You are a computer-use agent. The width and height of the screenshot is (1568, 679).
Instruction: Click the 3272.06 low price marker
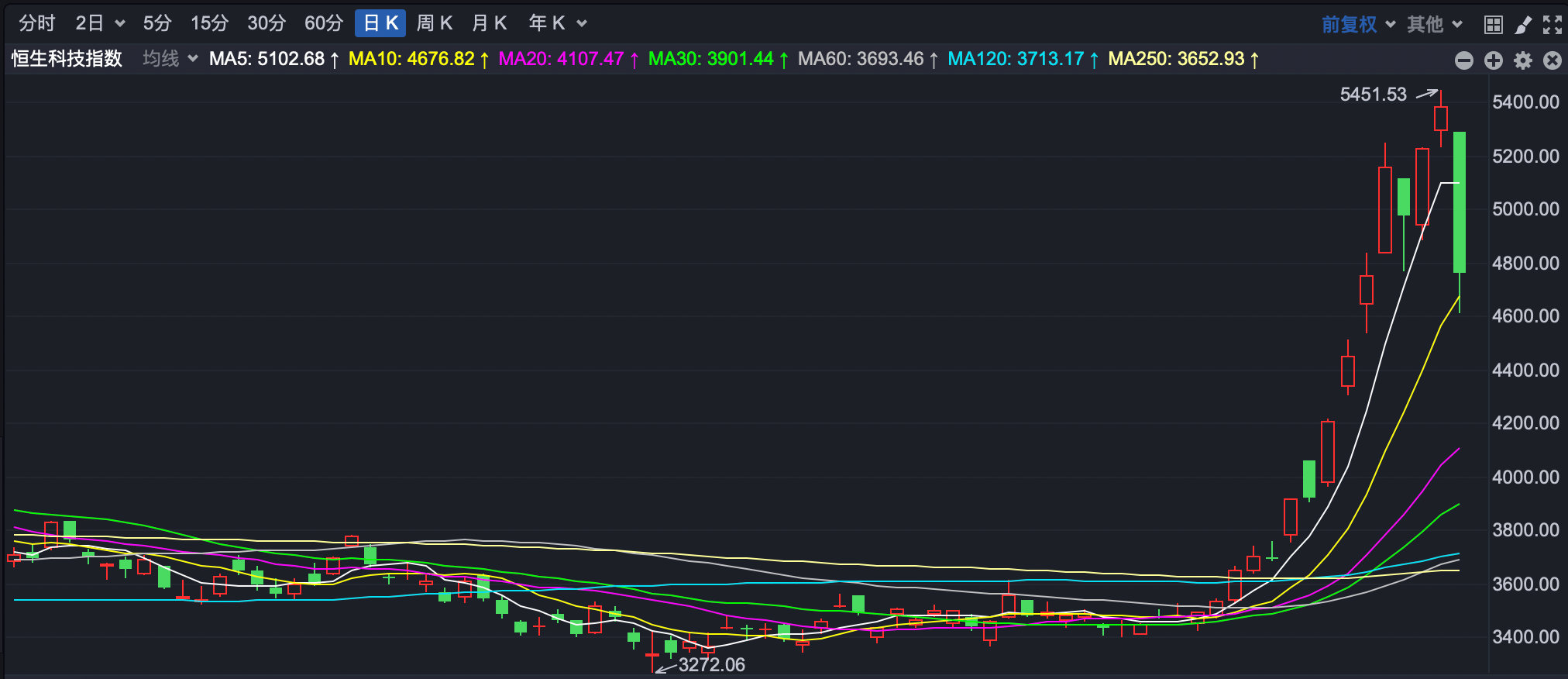coord(712,665)
